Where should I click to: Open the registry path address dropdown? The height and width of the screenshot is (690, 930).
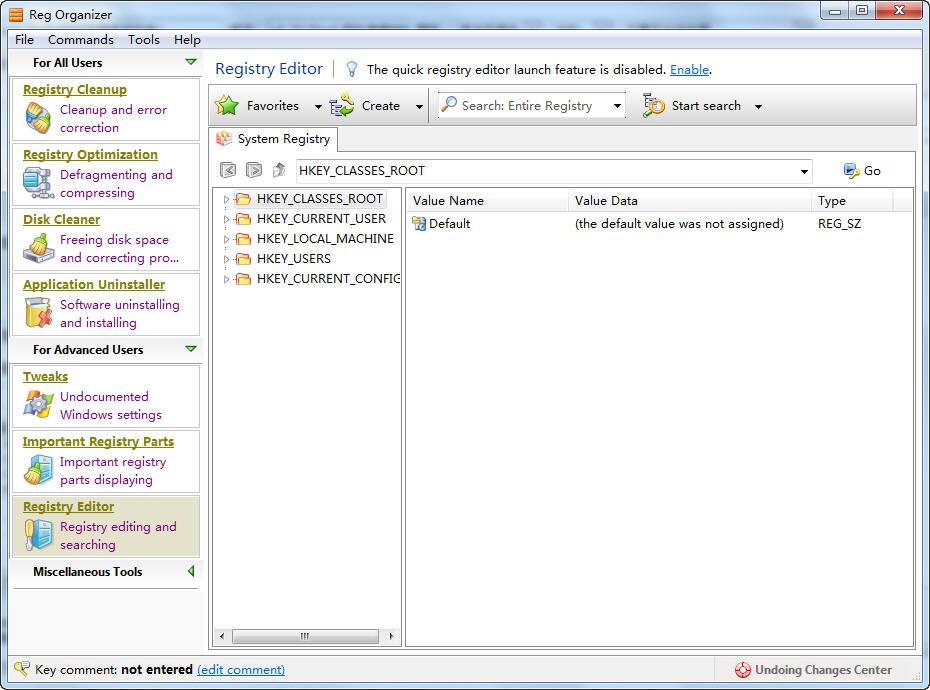pyautogui.click(x=803, y=171)
